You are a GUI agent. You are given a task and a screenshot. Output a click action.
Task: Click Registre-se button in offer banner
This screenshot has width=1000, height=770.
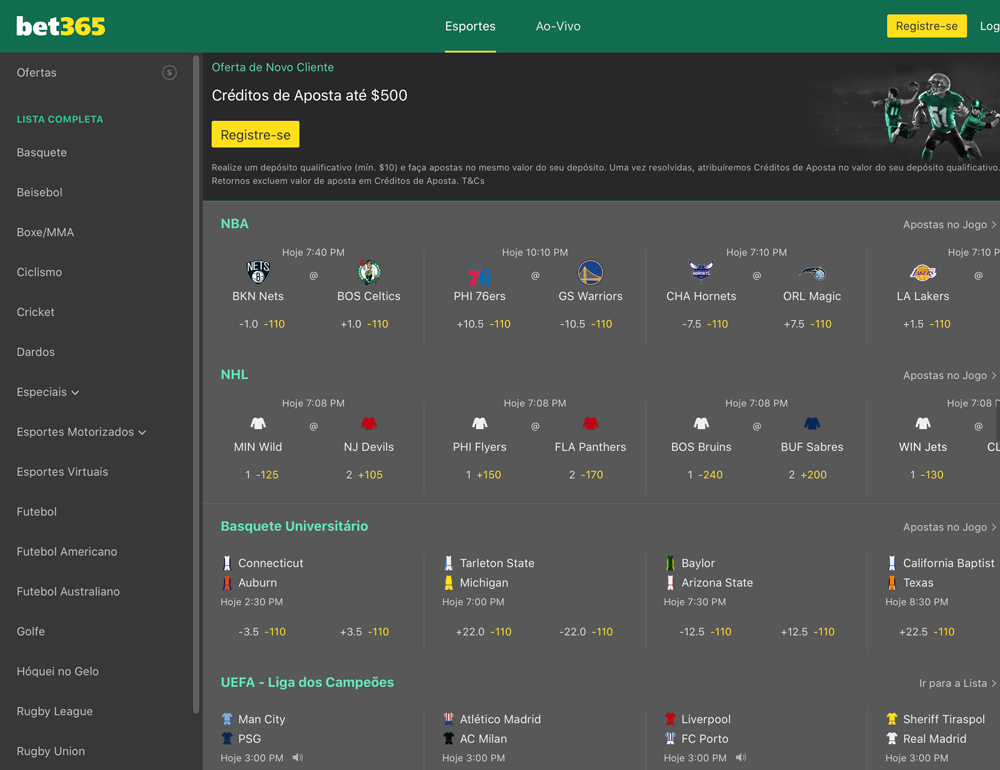(255, 135)
